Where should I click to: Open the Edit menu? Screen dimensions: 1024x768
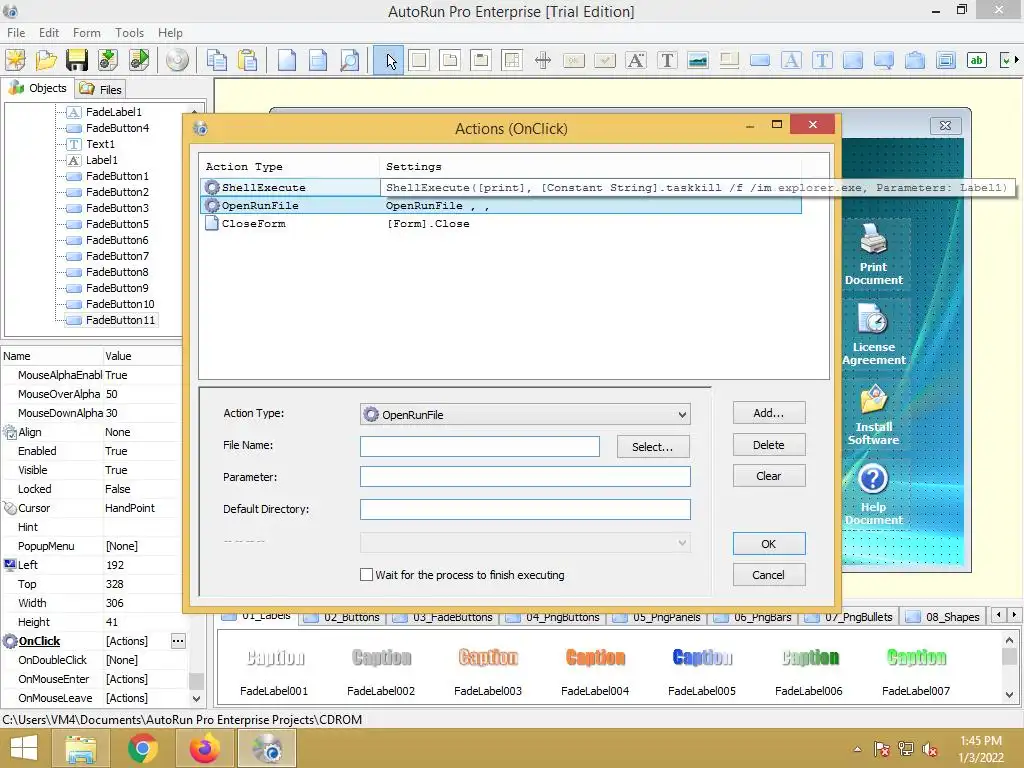[49, 33]
